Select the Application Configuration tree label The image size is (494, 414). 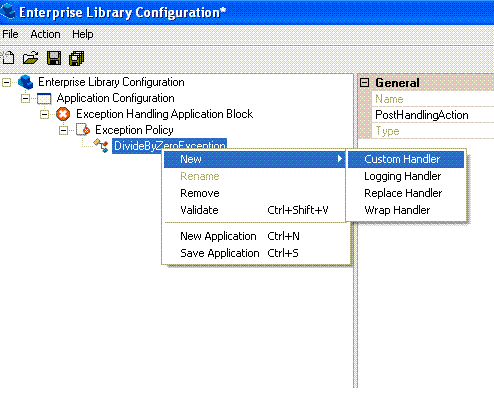[x=115, y=98]
